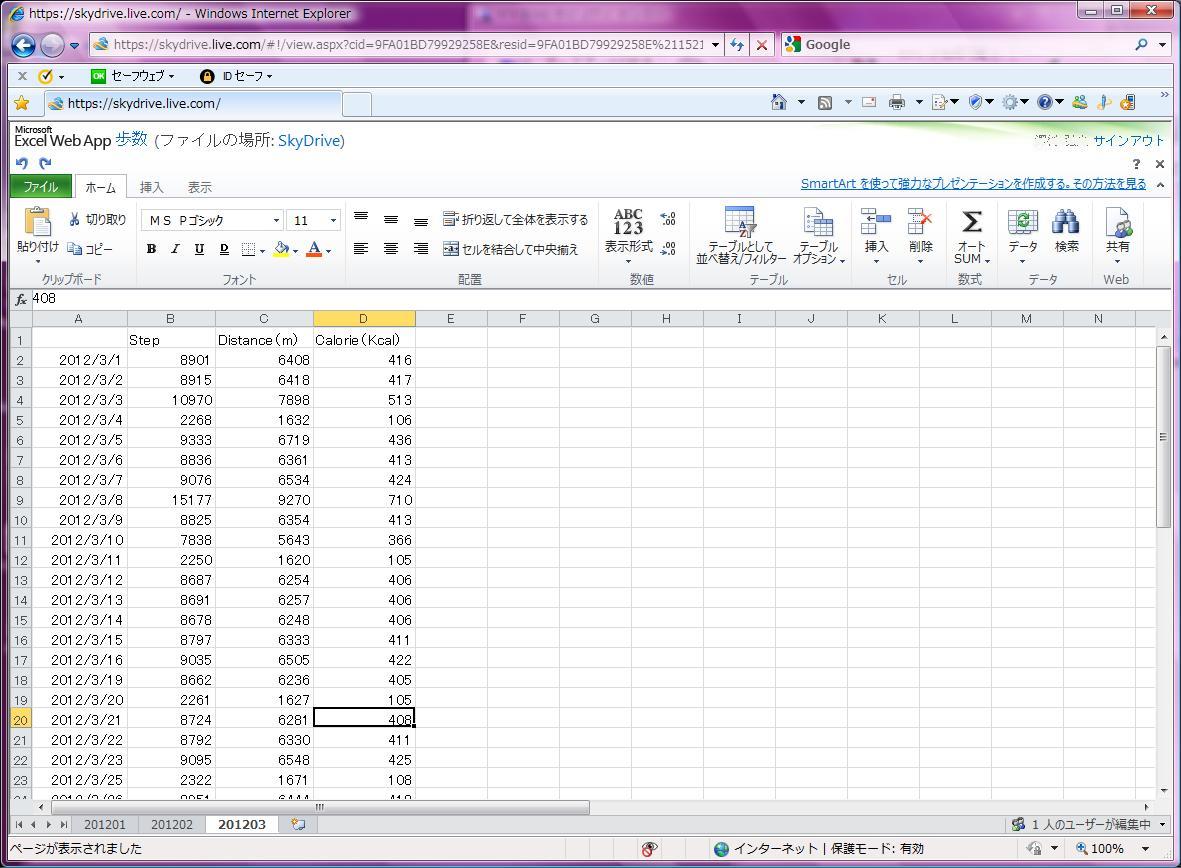This screenshot has width=1181, height=868.
Task: Select the 201202 sheet tab
Action: 172,824
